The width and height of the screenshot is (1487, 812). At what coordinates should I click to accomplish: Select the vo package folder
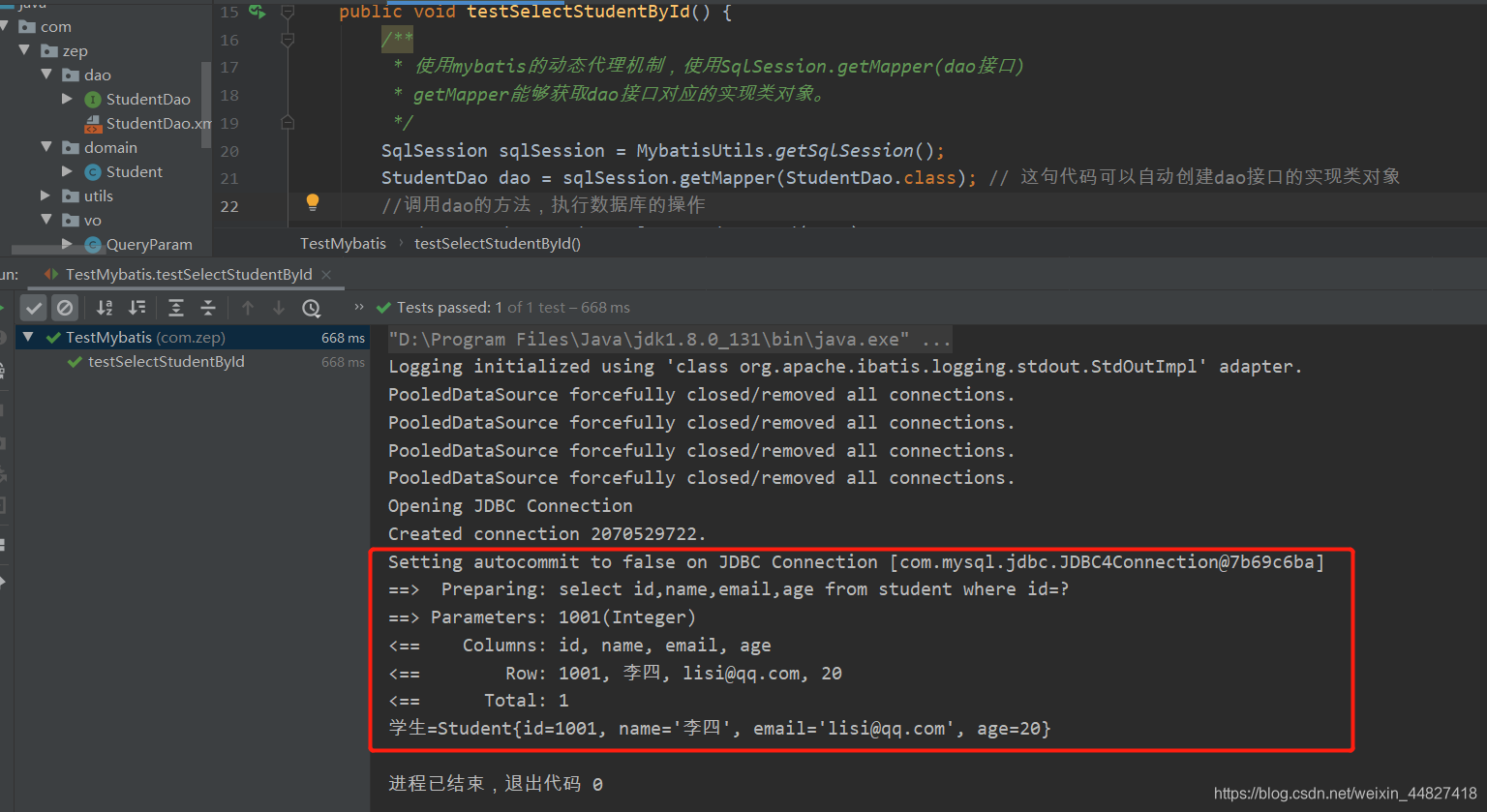point(82,220)
